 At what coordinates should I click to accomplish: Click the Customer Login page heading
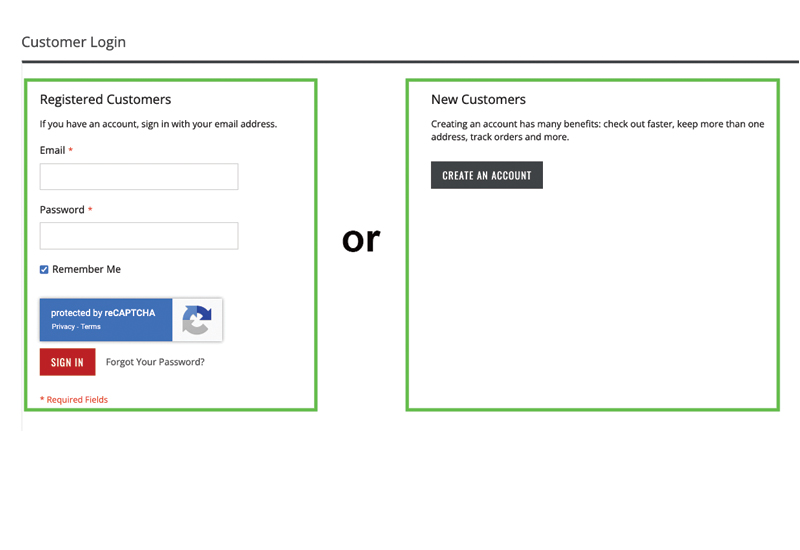[74, 42]
